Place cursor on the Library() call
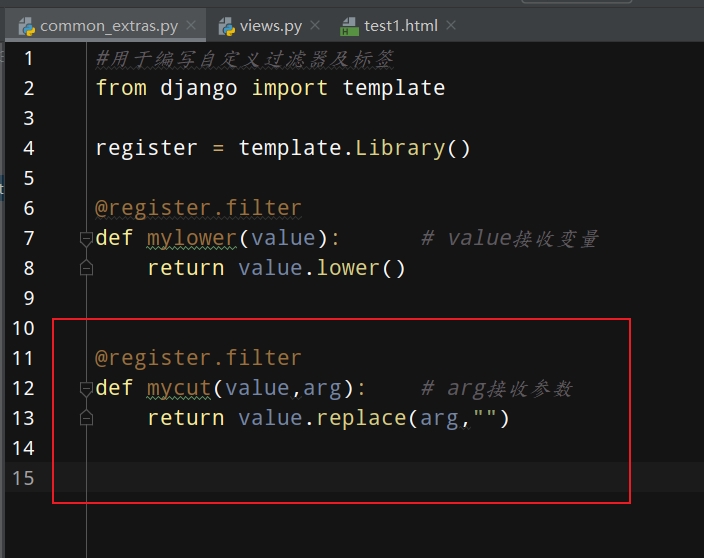 coord(400,148)
